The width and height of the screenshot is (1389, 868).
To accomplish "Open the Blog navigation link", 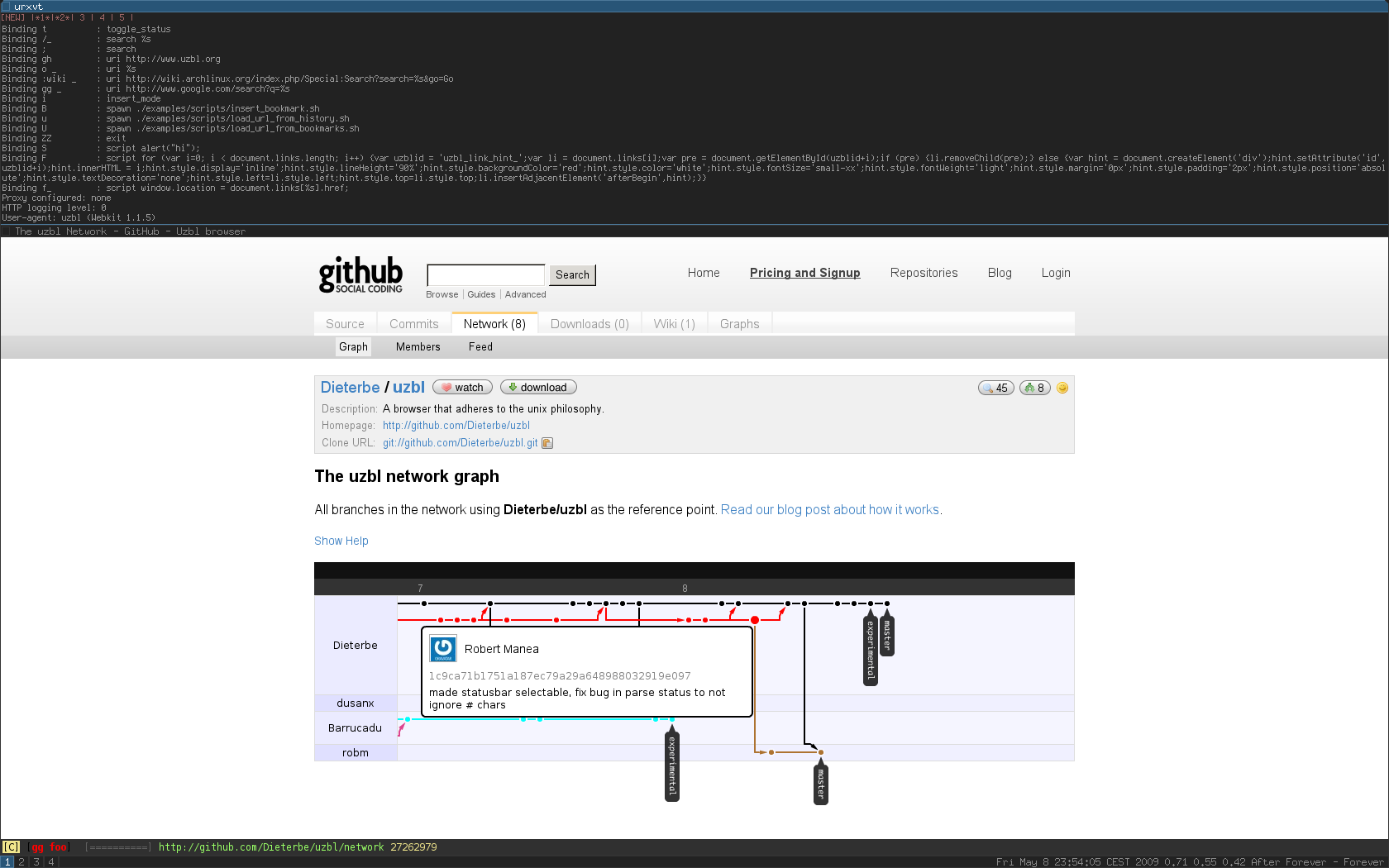I will pos(1000,273).
